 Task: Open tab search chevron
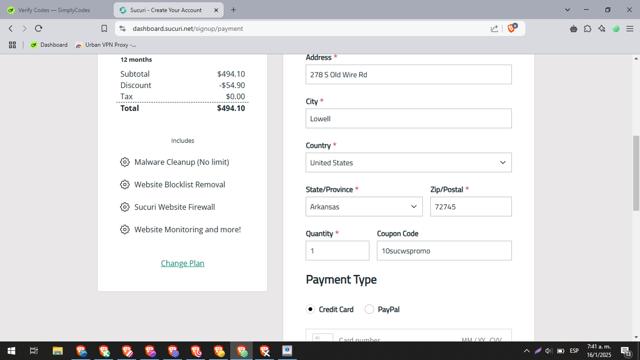567,10
